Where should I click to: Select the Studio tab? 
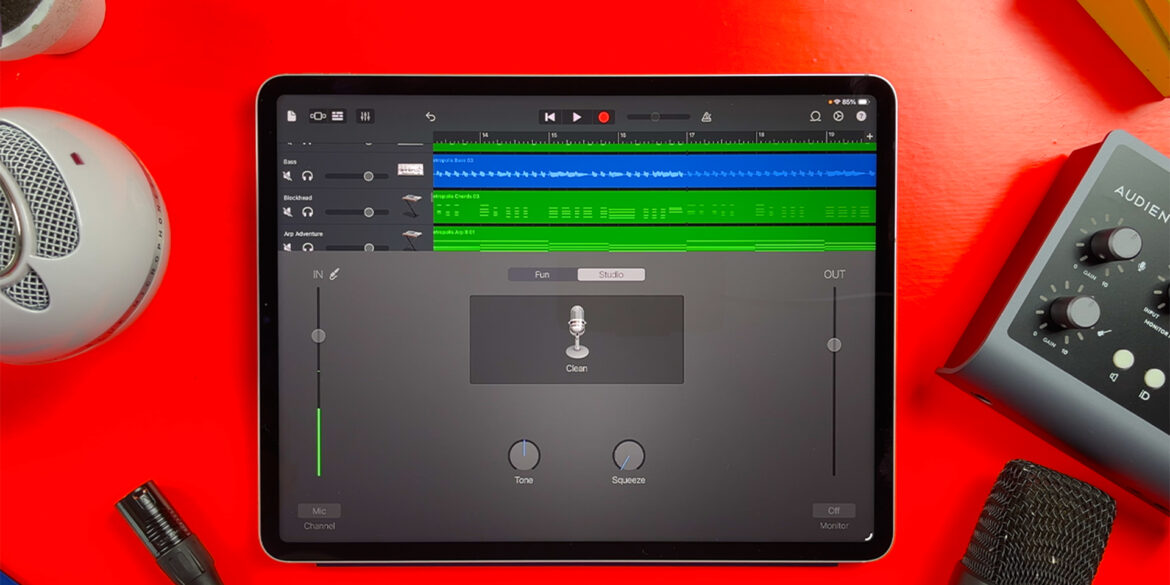pos(611,274)
